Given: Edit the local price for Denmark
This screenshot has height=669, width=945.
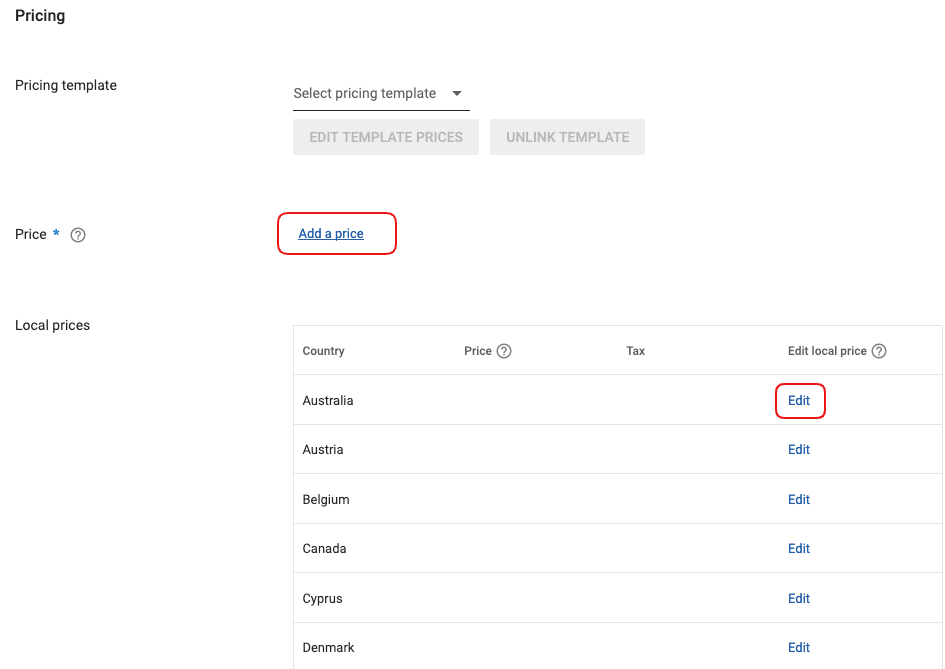Looking at the screenshot, I should pos(799,648).
